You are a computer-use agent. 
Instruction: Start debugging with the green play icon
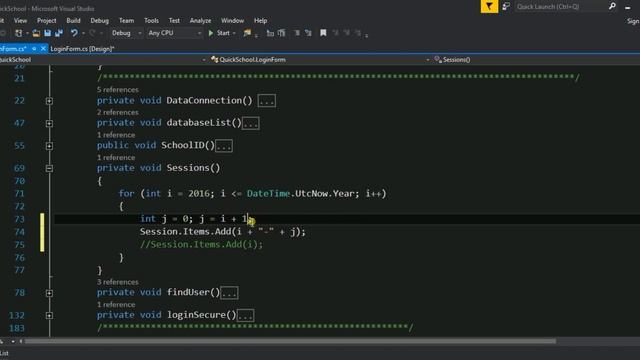[x=211, y=33]
